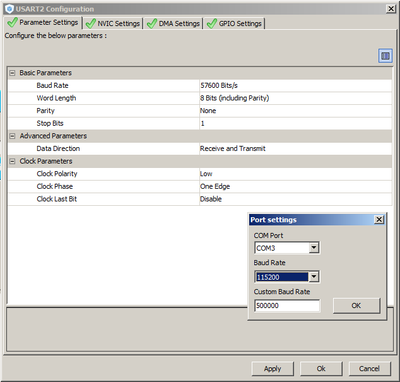Collapse the Basic Parameters section
400x382 pixels.
[x=12, y=73]
